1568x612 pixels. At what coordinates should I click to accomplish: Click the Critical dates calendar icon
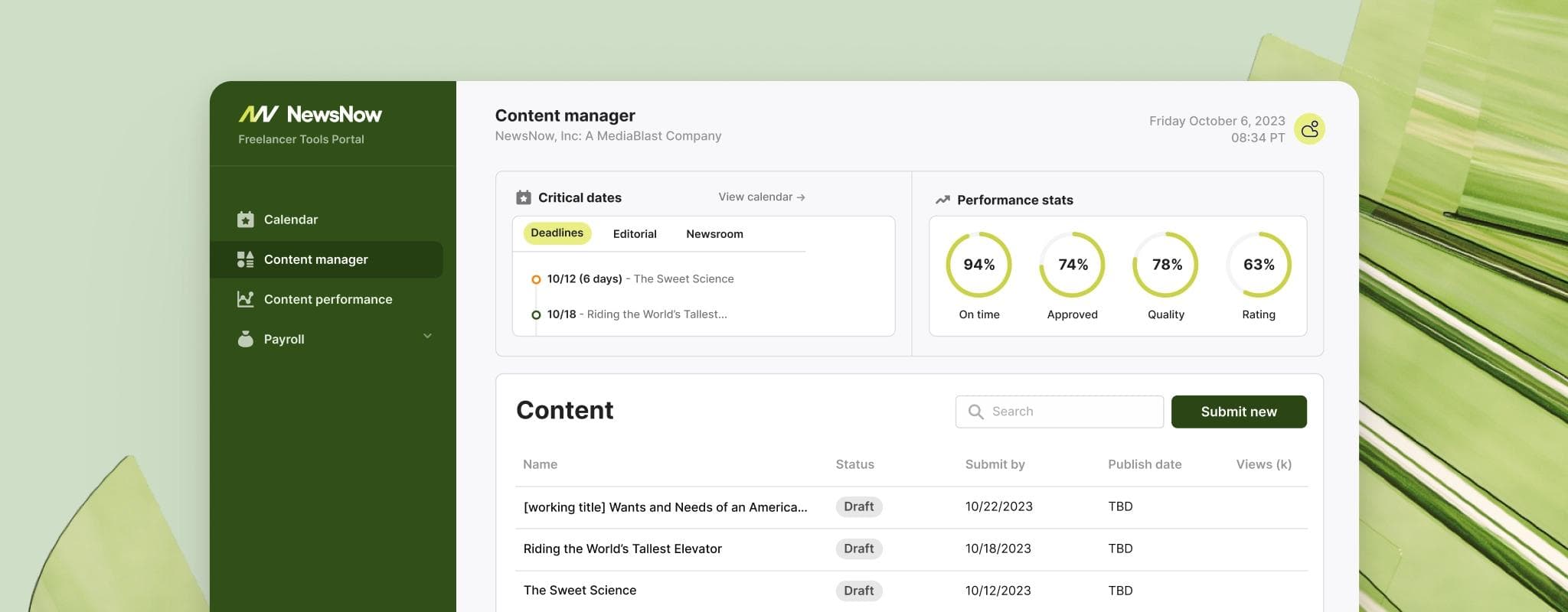click(524, 197)
